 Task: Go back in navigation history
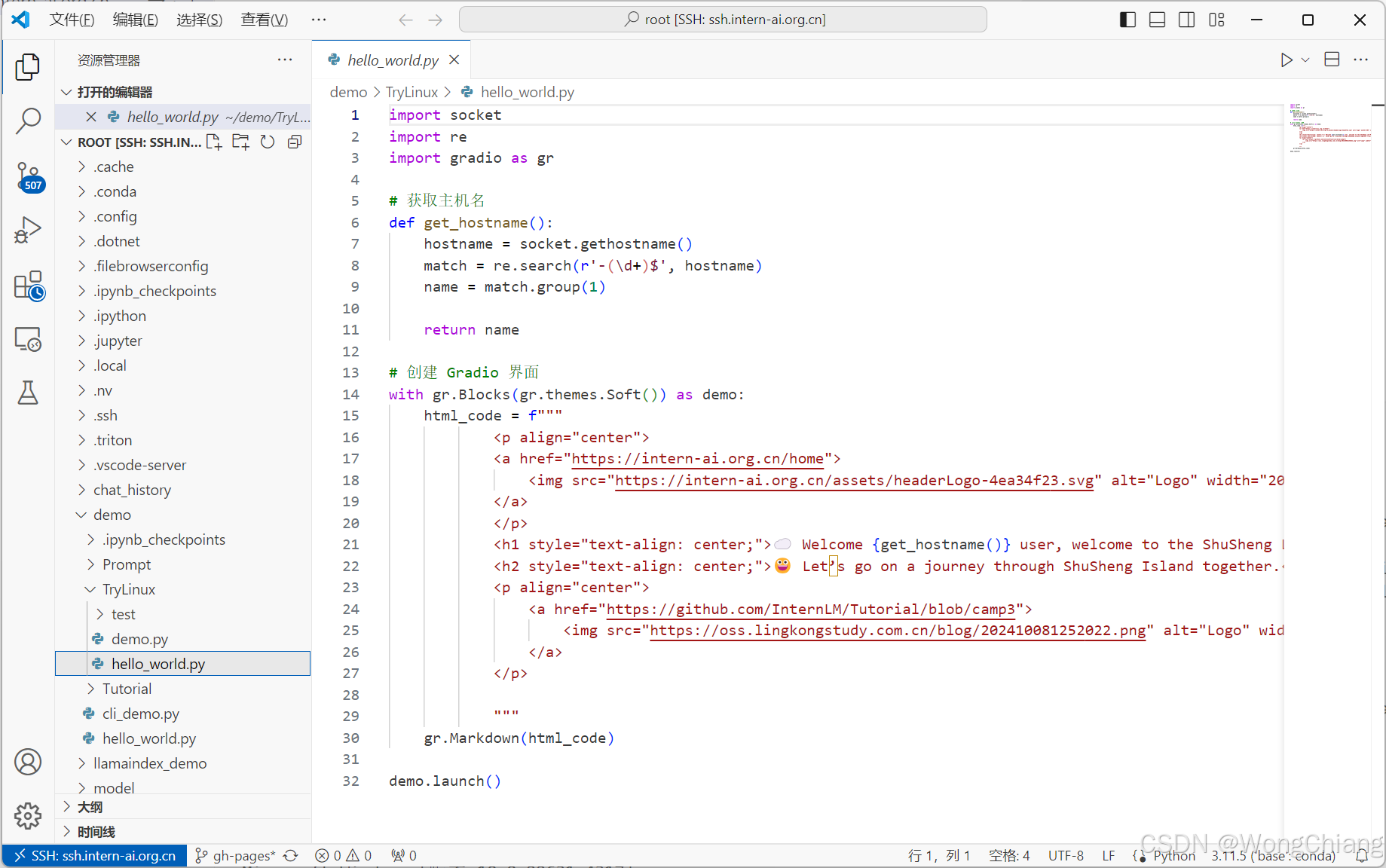[x=405, y=20]
